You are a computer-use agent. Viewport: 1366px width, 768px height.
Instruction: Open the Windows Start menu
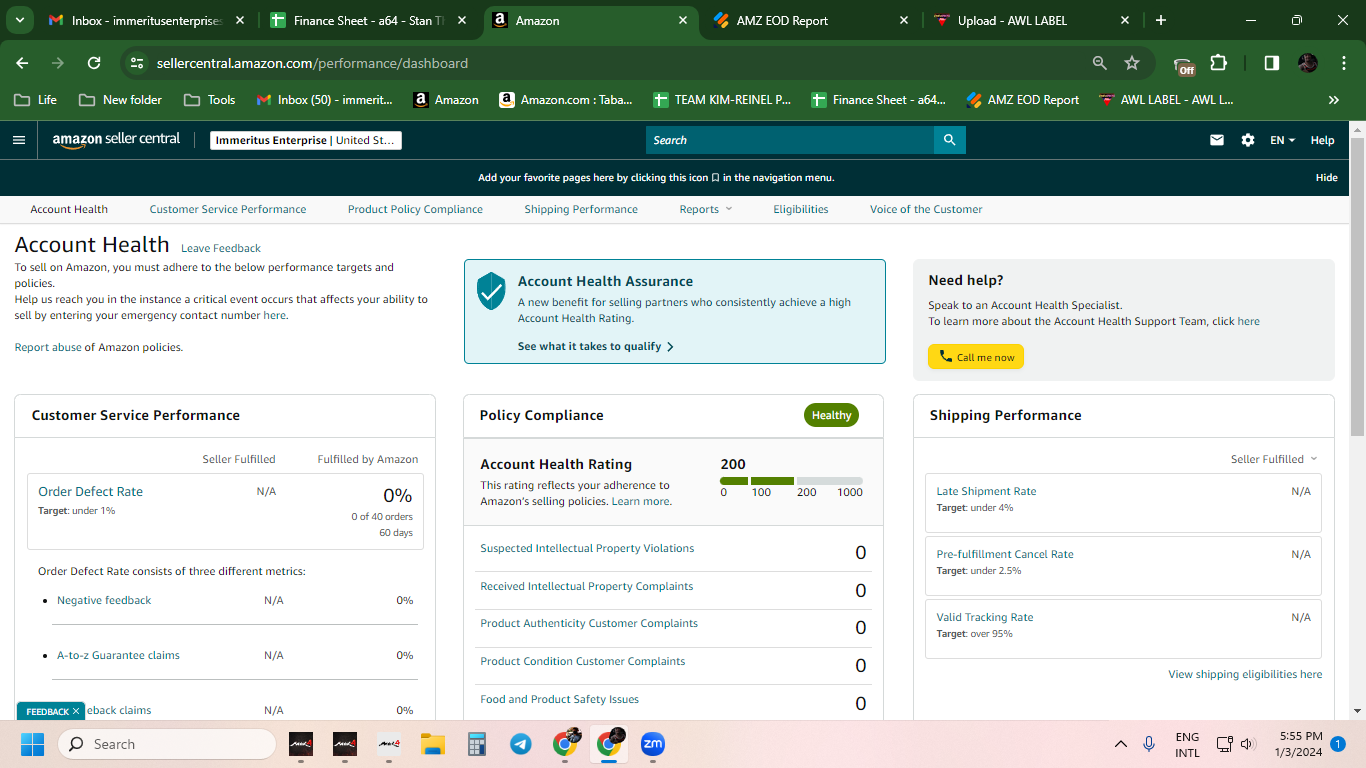tap(33, 744)
